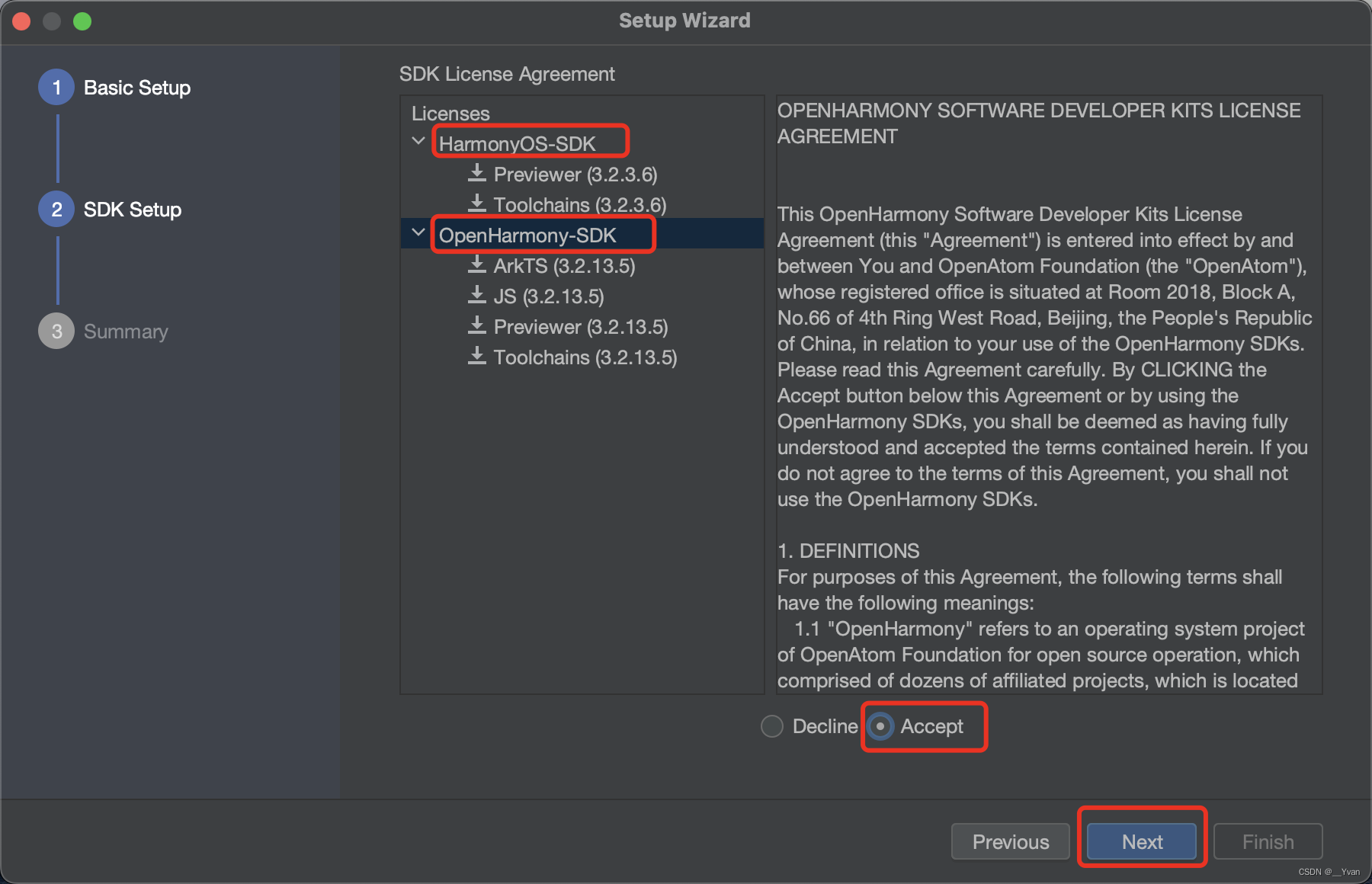1372x884 pixels.
Task: Click download icon beside Toolchains (3.2.3.6)
Action: pos(477,203)
